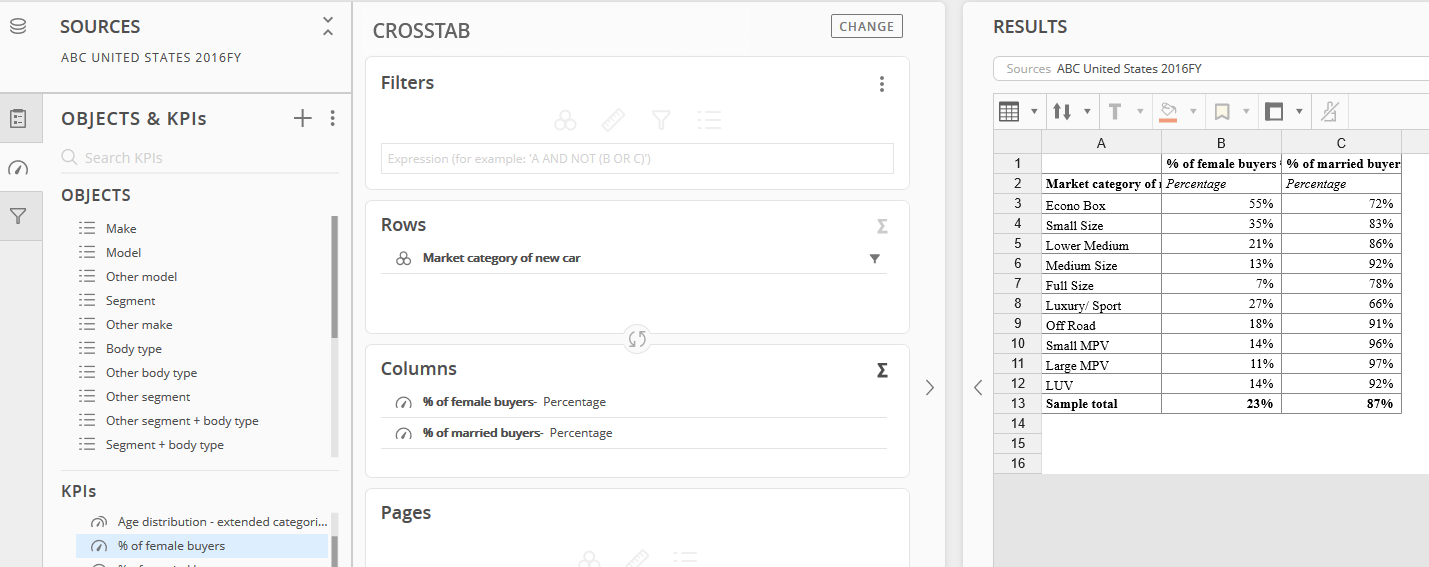Open the objects list sidebar icon
This screenshot has width=1429, height=567.
[x=18, y=119]
